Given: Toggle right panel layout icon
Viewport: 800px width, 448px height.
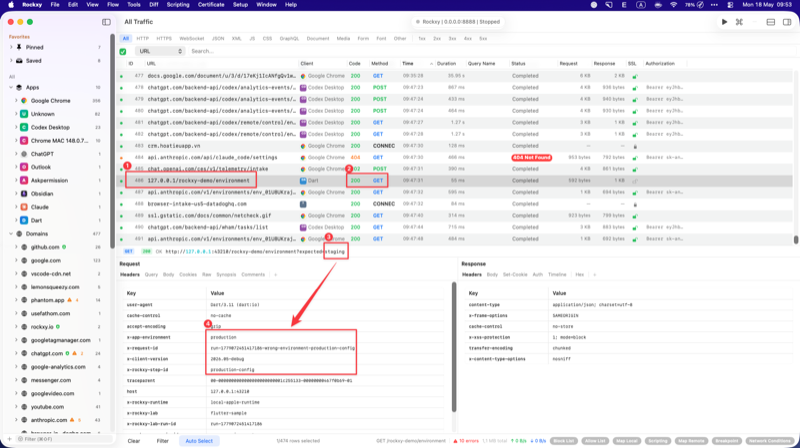Looking at the screenshot, I should (x=787, y=22).
